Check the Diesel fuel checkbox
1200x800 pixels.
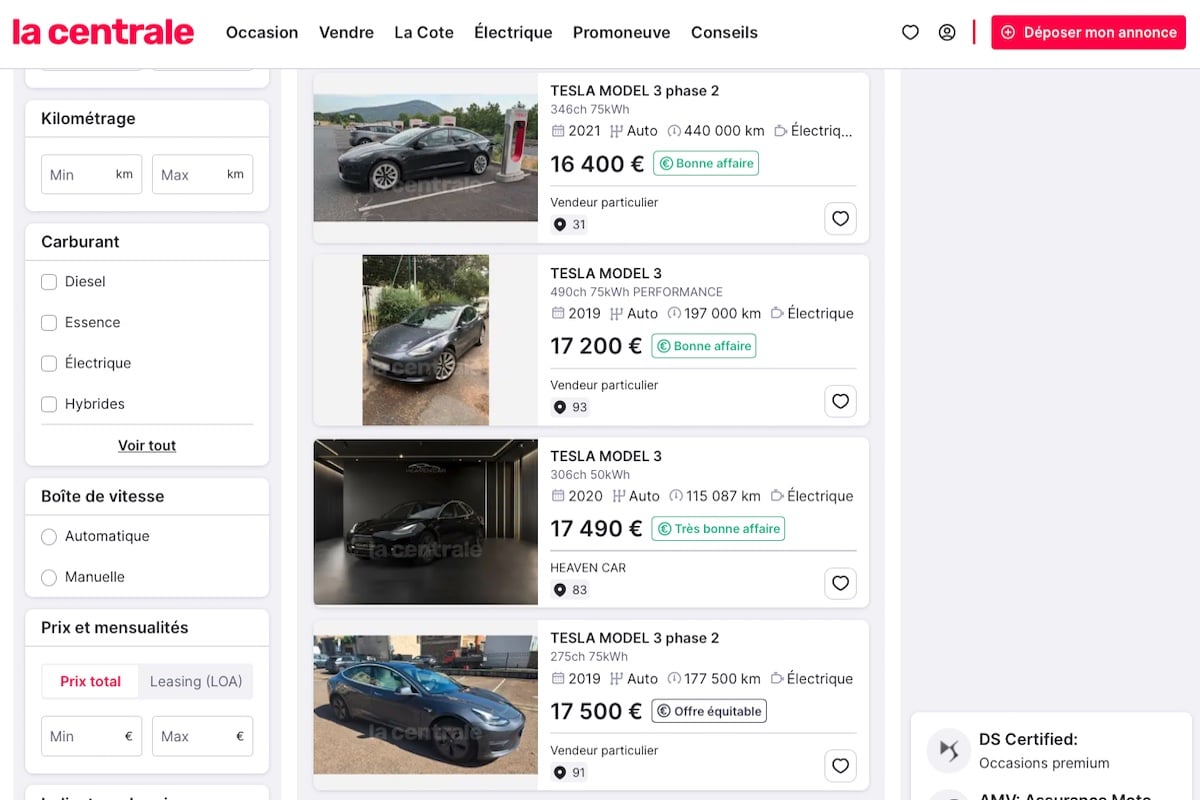tap(49, 282)
